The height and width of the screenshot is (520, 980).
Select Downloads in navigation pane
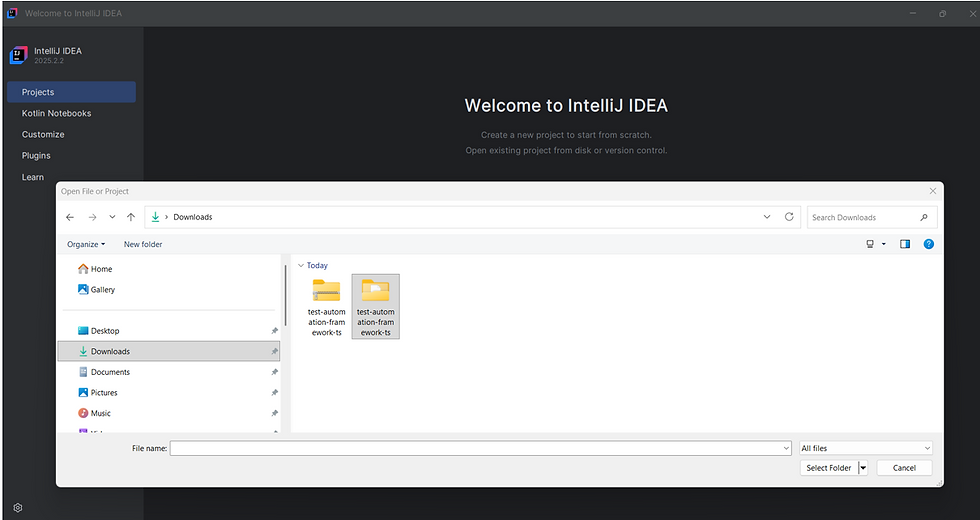[169, 351]
